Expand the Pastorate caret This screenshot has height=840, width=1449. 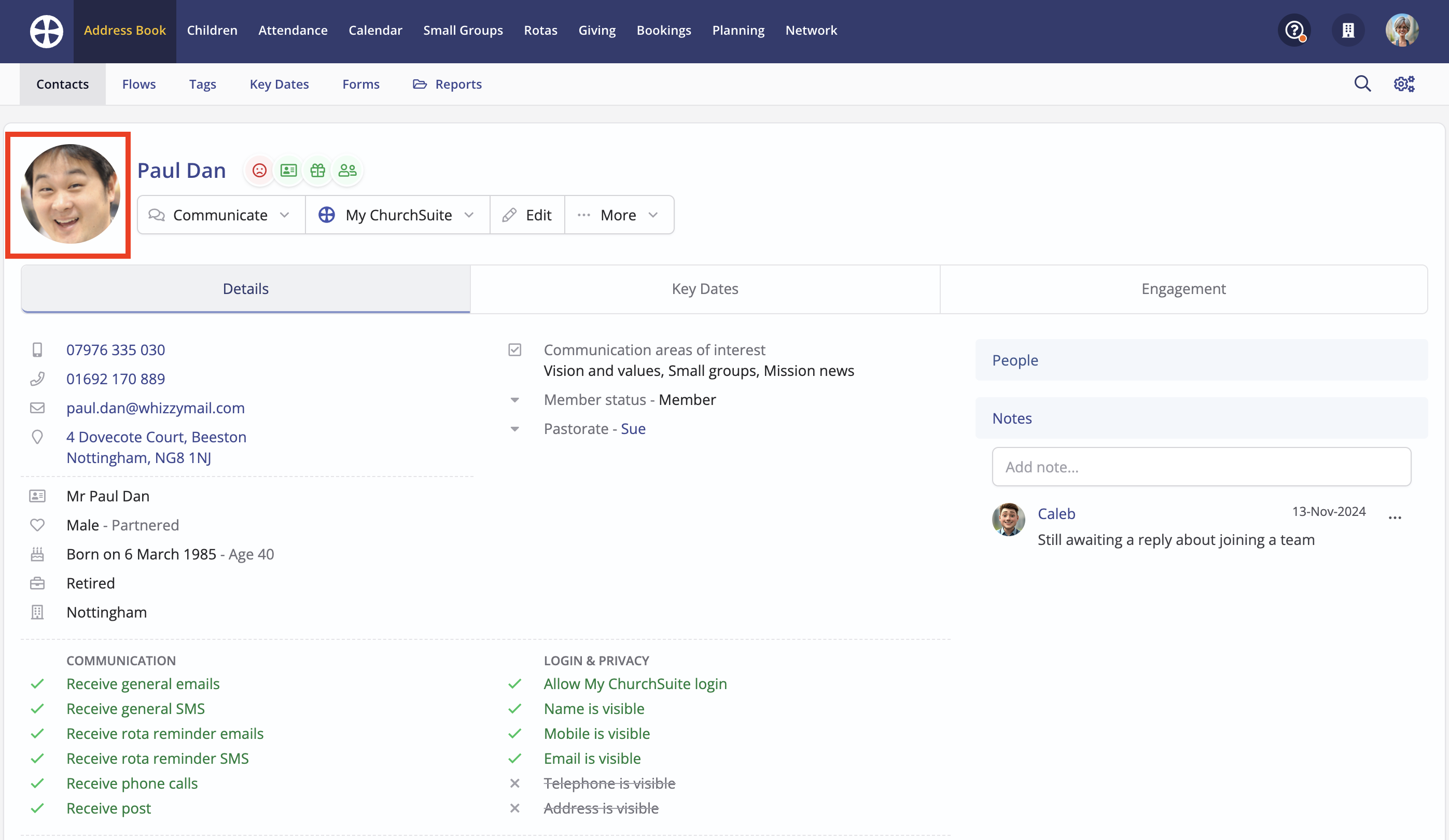tap(514, 429)
